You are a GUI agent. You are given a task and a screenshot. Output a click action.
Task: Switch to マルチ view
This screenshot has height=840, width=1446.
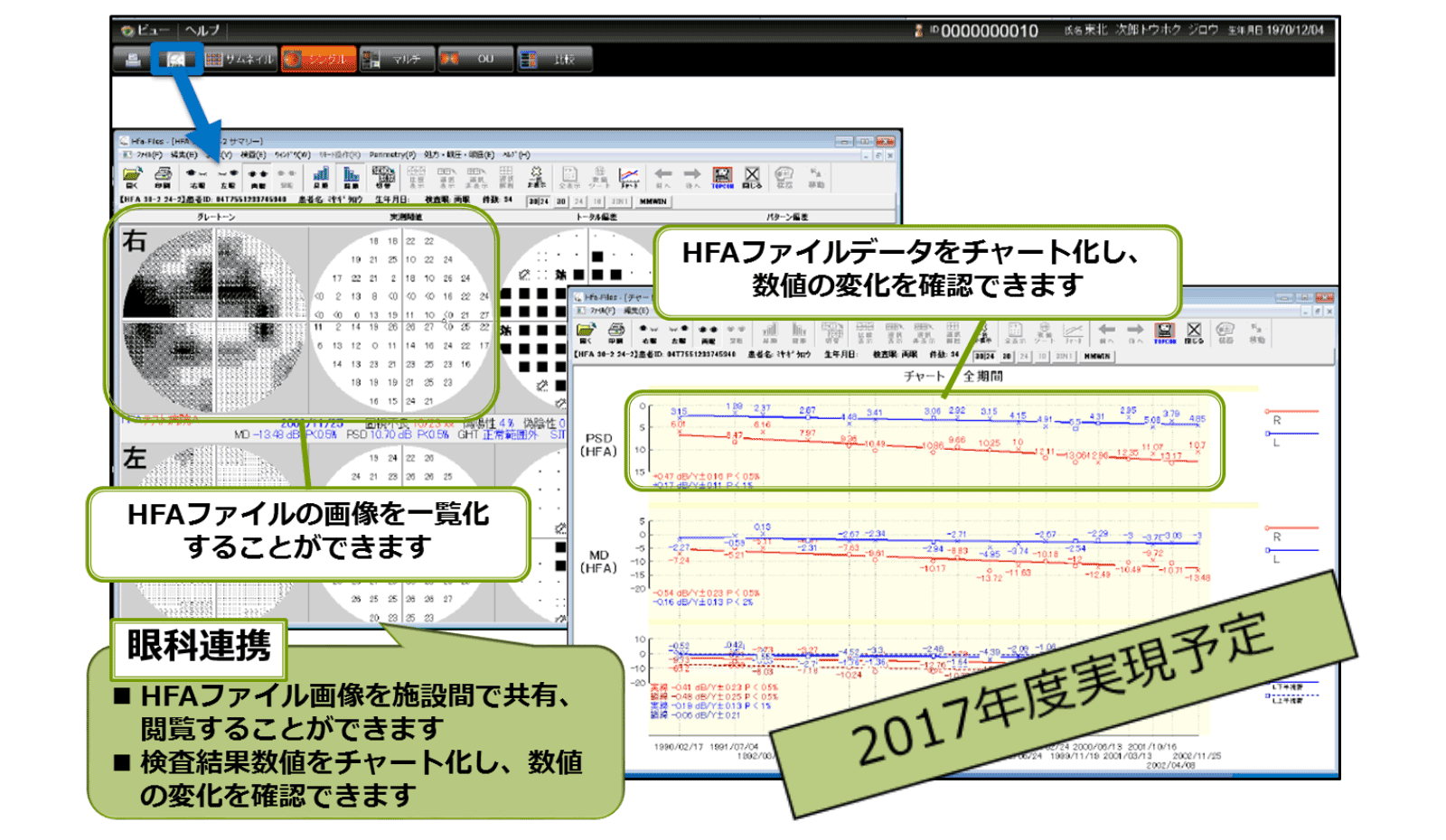tap(396, 60)
